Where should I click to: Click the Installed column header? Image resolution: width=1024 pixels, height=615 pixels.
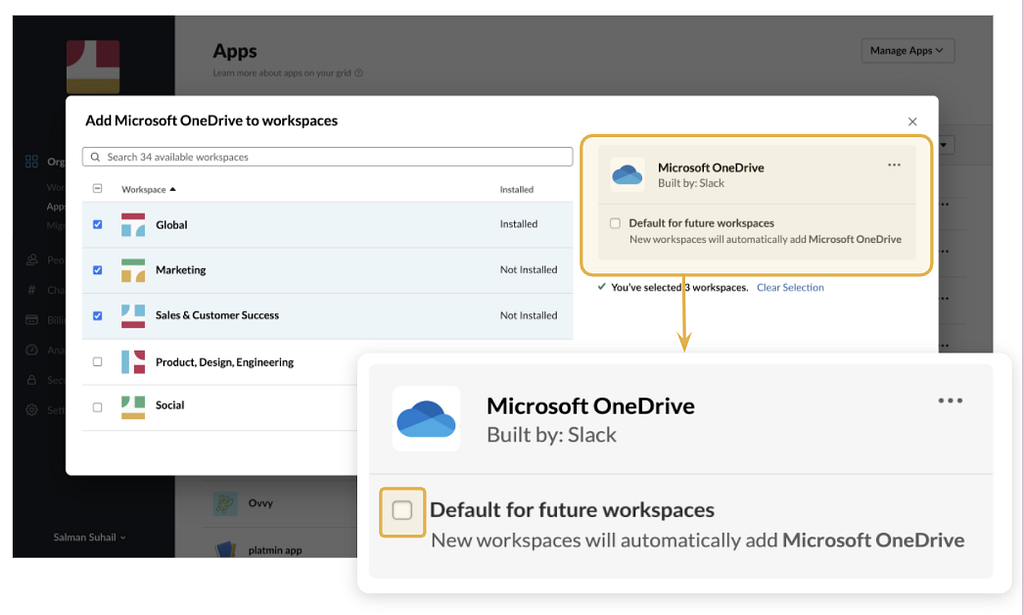517,189
